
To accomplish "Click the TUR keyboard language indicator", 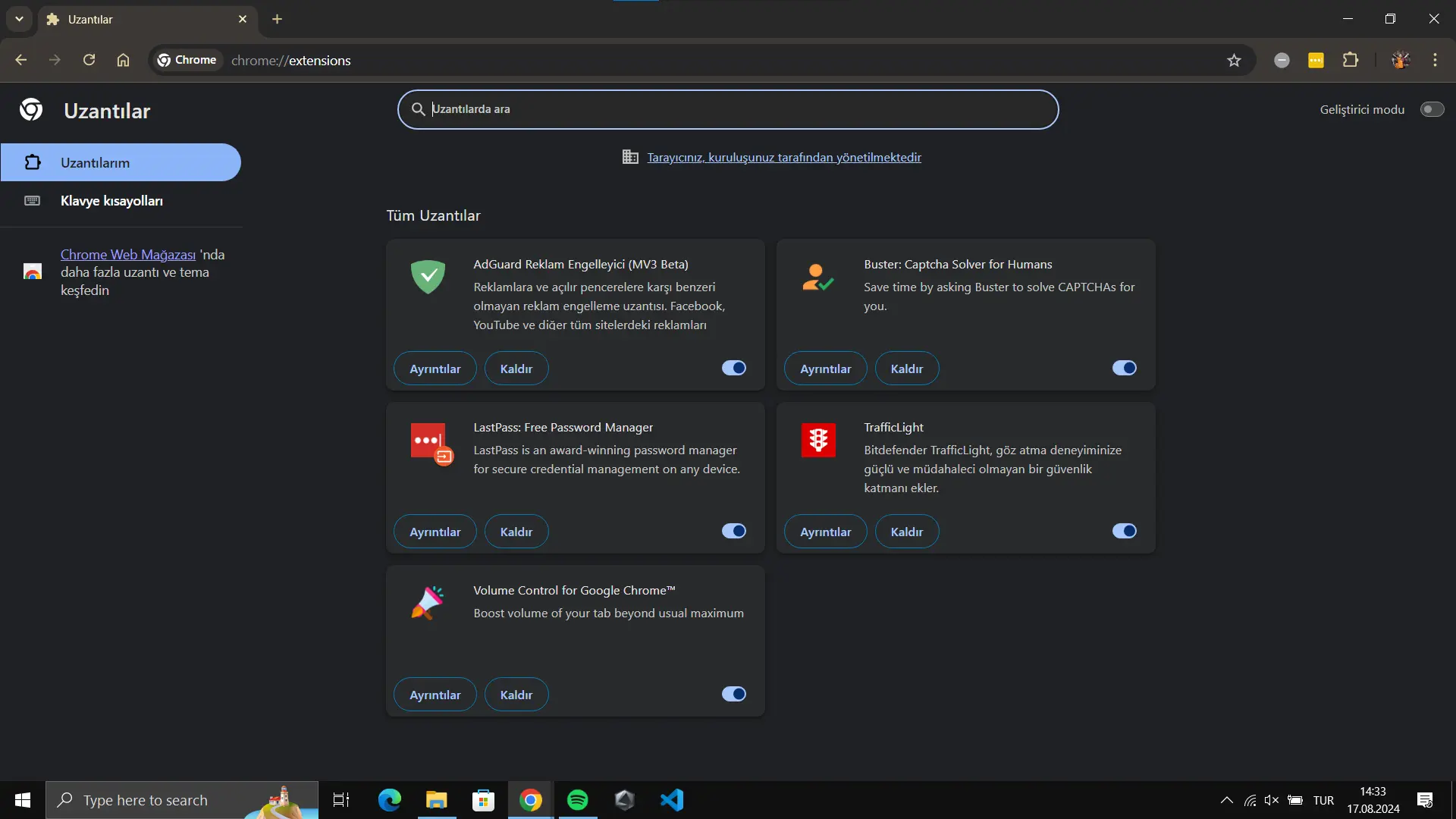I will [x=1323, y=800].
